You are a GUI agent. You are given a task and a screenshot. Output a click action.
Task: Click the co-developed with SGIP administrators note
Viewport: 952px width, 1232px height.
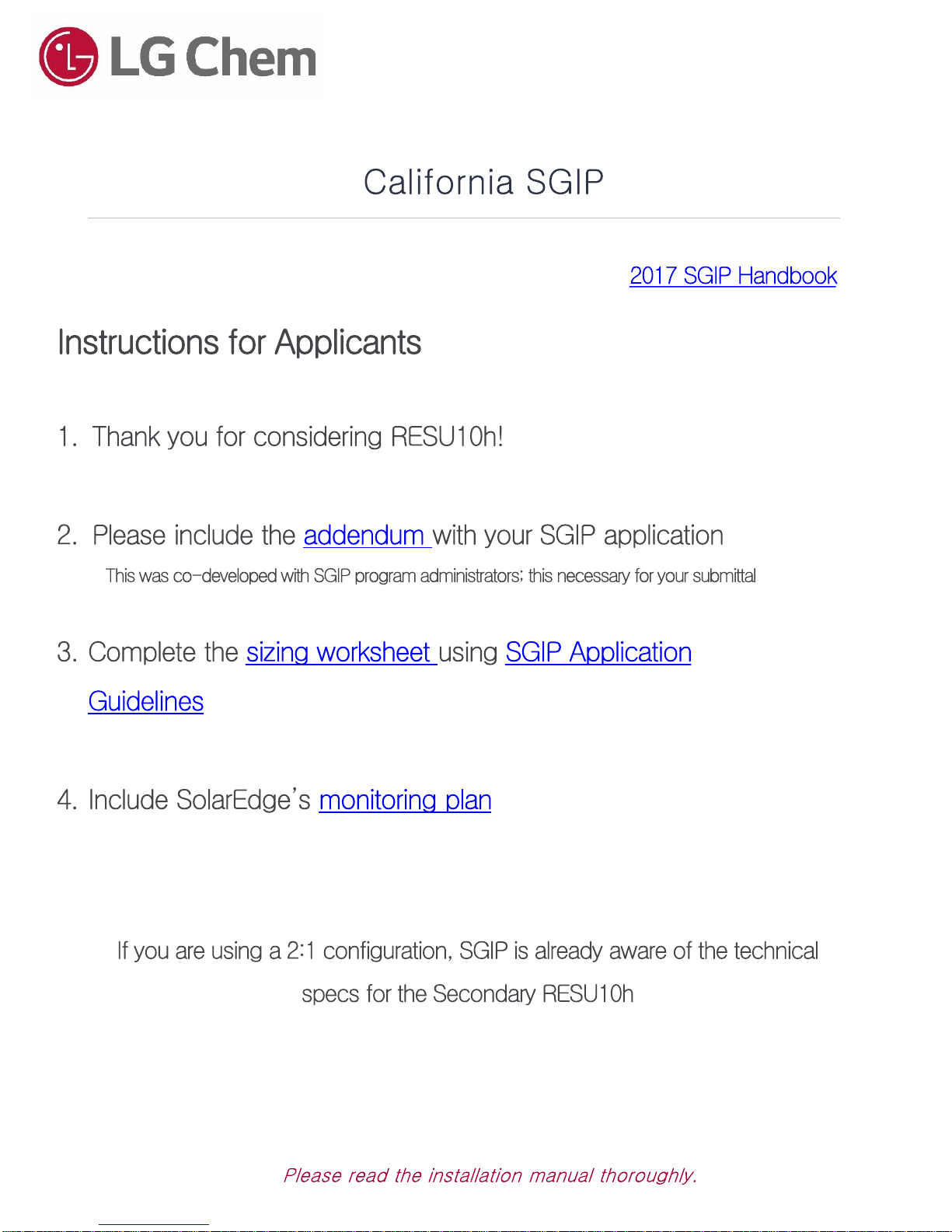[431, 576]
